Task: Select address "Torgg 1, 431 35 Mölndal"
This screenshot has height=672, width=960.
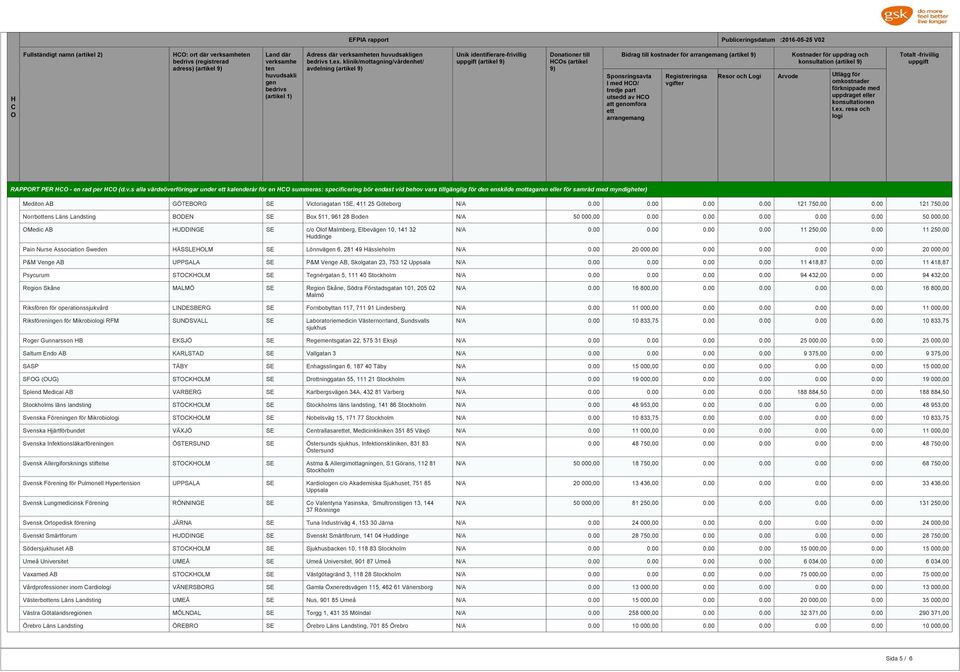Action: pyautogui.click(x=378, y=613)
